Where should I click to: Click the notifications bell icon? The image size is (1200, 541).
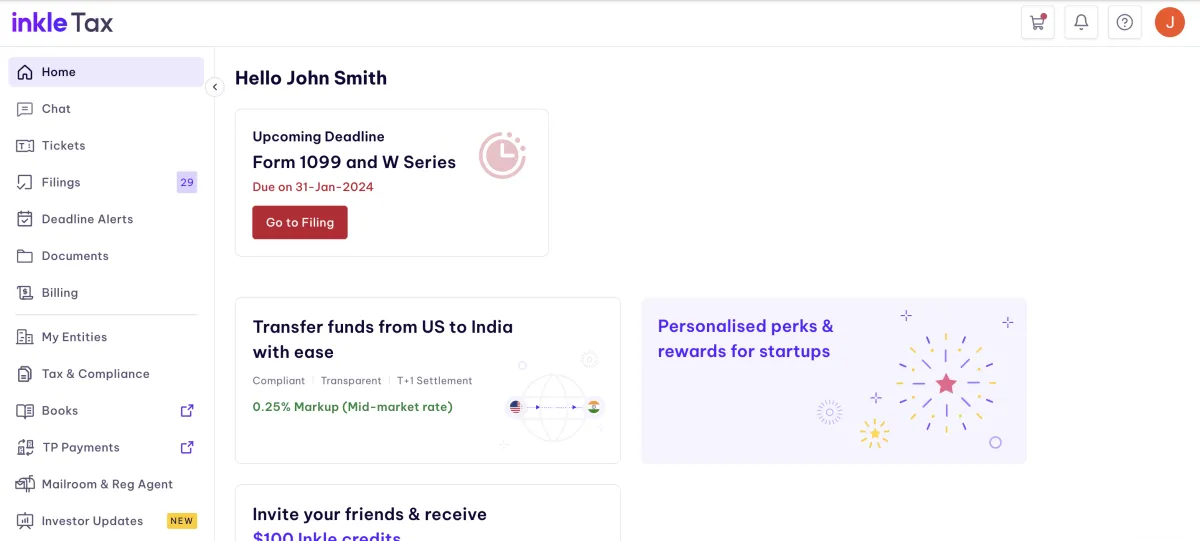[x=1081, y=22]
